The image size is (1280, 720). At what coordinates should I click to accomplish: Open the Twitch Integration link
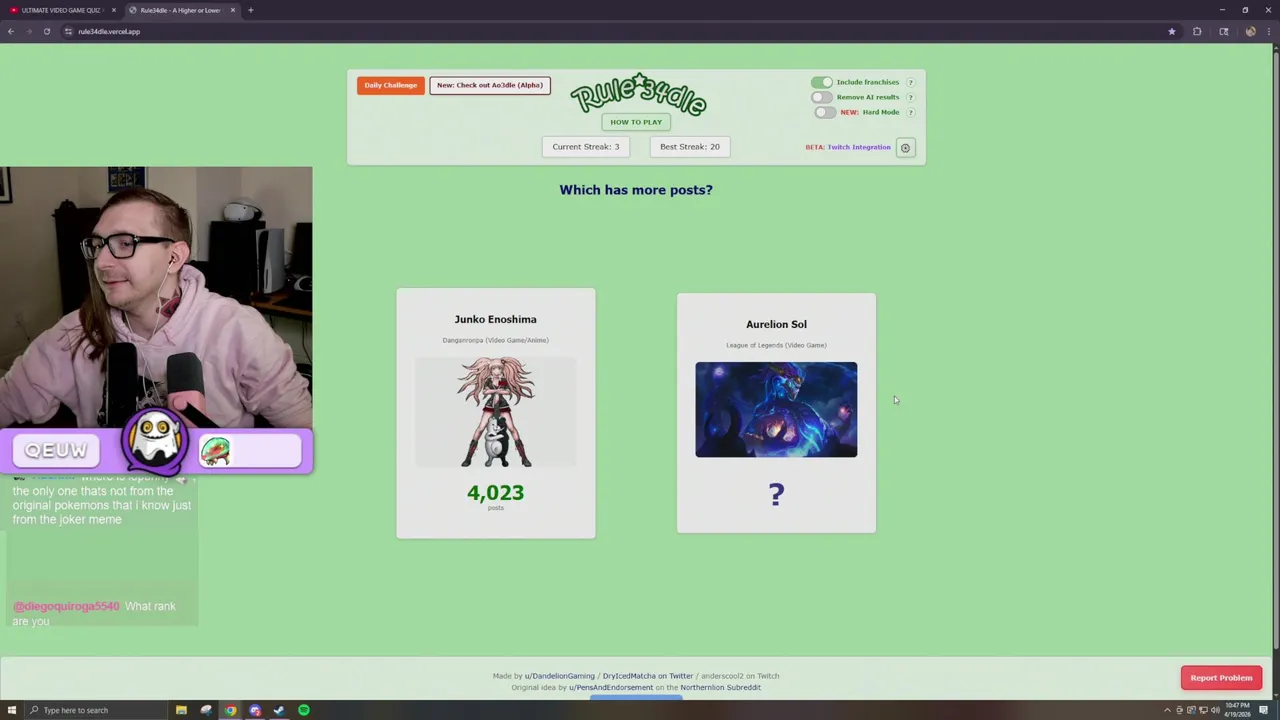coord(858,147)
